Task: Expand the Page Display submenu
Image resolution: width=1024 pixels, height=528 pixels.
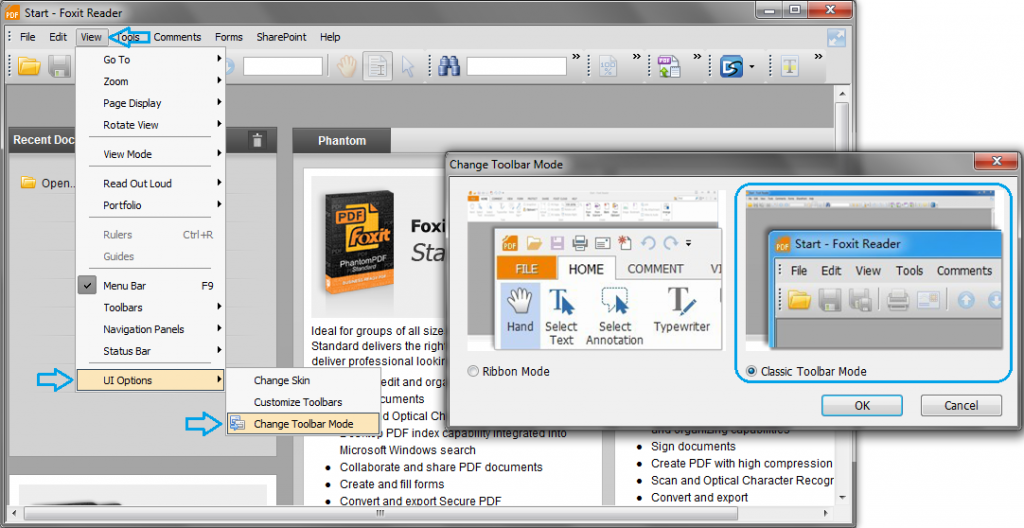Action: coord(151,103)
